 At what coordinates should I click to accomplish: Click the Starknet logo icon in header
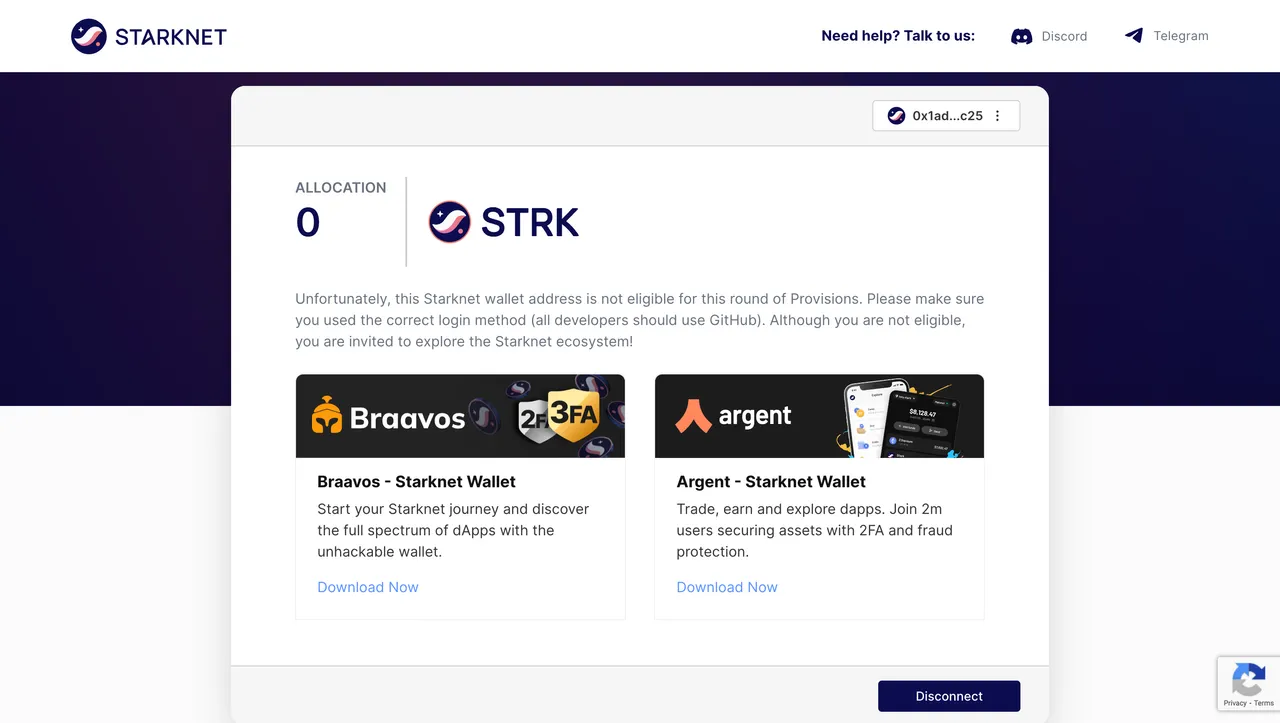coord(89,37)
